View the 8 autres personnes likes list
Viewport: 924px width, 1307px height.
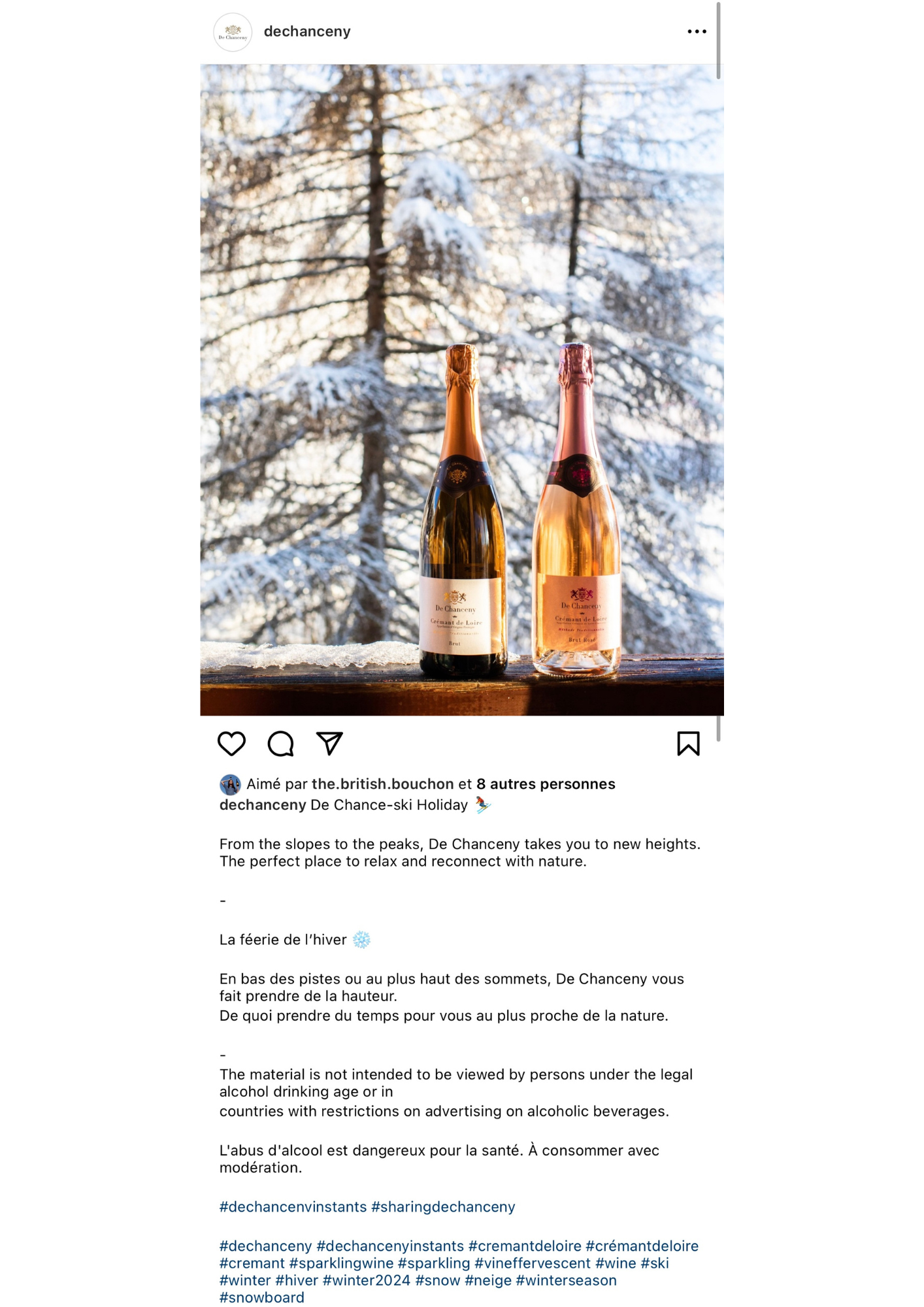click(x=546, y=784)
